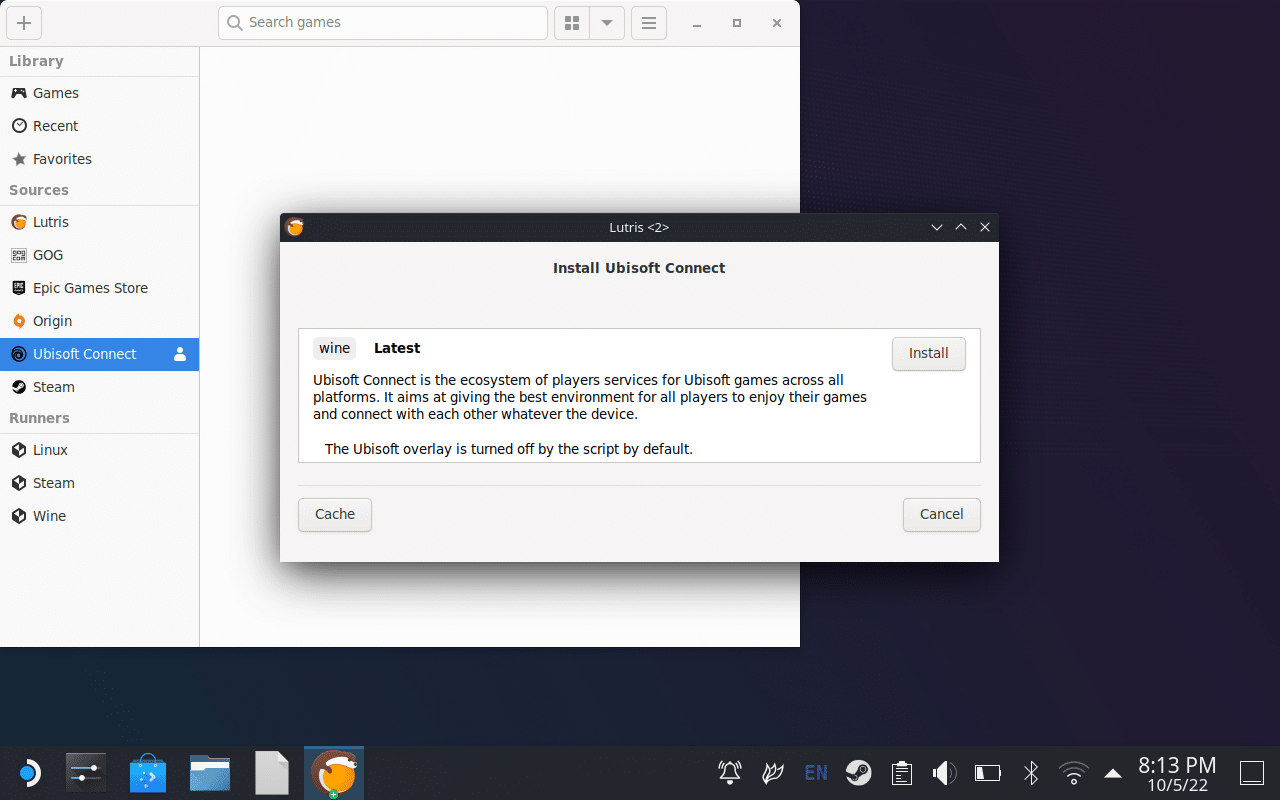Click the Ubisoft Connect account icon
The height and width of the screenshot is (800, 1280).
(x=180, y=354)
